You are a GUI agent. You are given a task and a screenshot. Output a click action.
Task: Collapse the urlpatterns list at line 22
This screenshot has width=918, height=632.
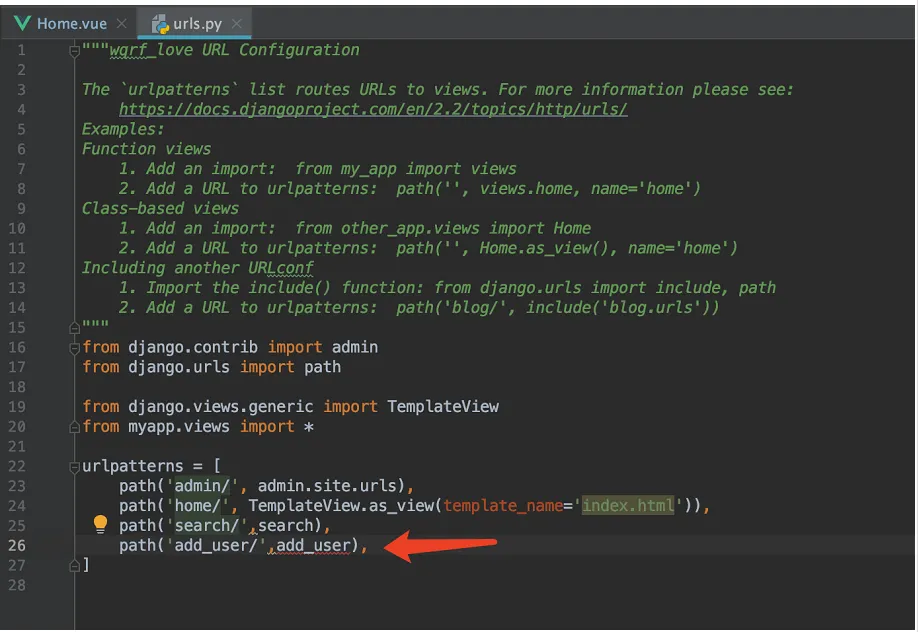74,467
